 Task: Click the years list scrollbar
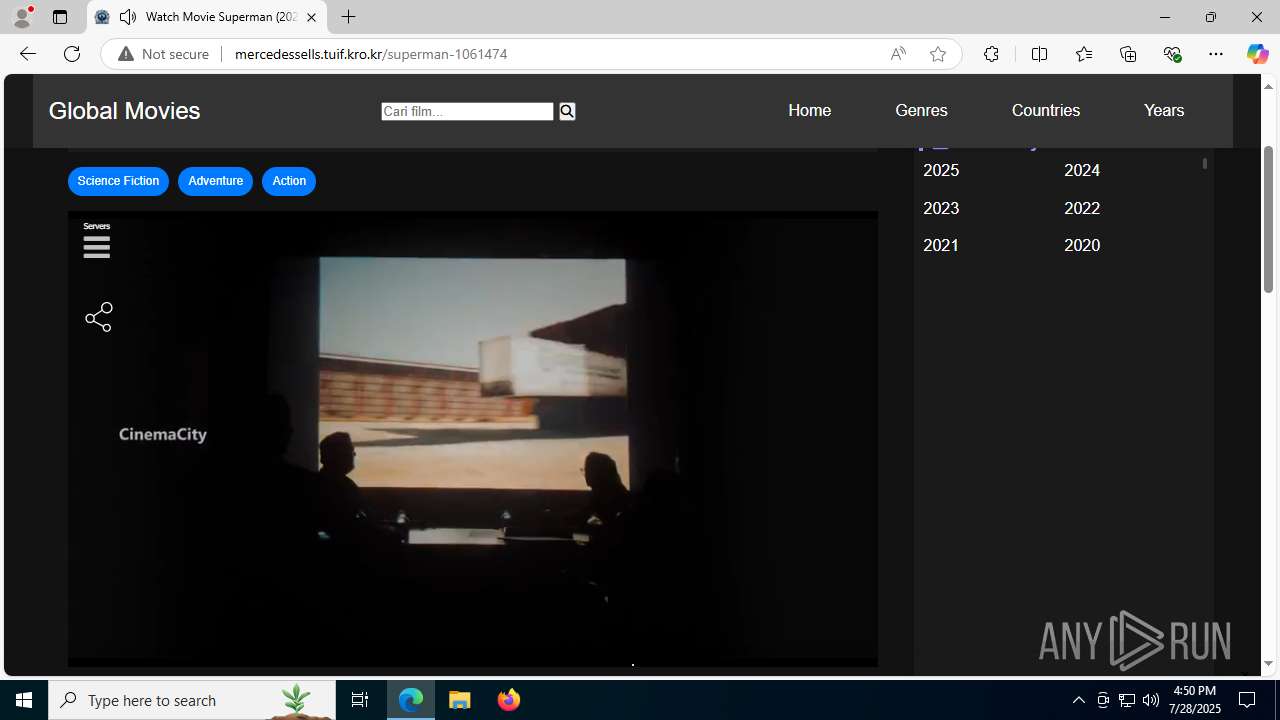1205,163
